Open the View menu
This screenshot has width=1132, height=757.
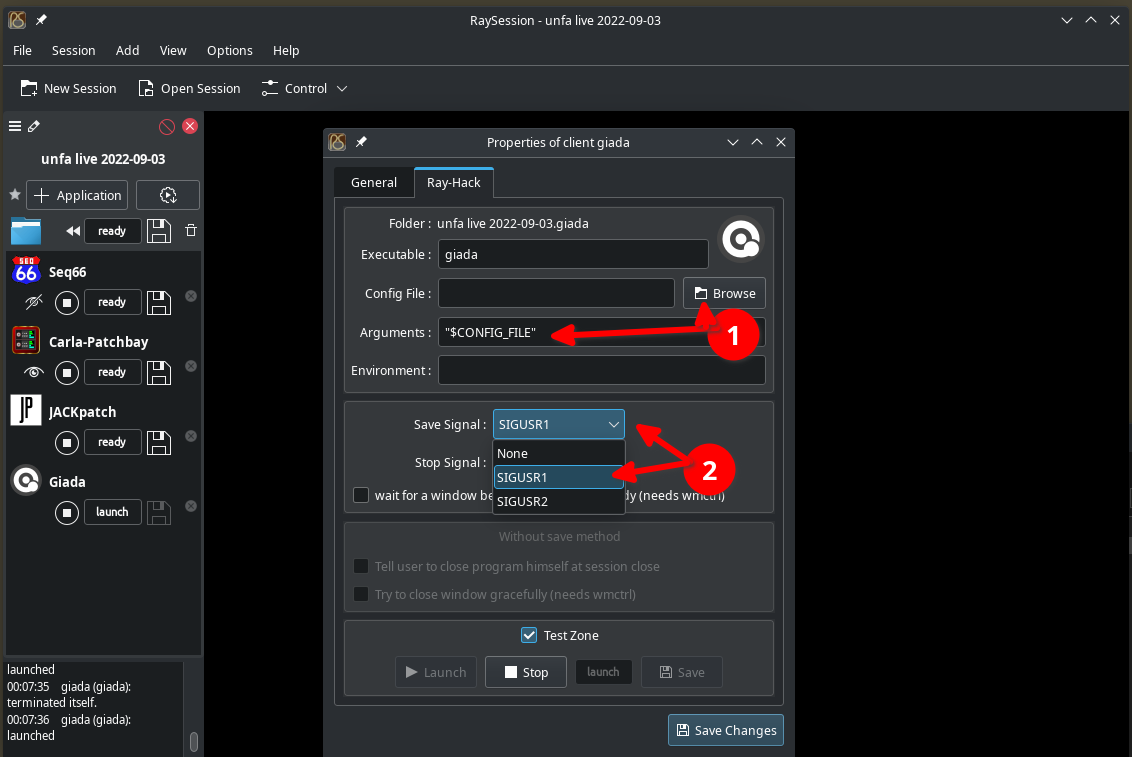click(x=173, y=51)
